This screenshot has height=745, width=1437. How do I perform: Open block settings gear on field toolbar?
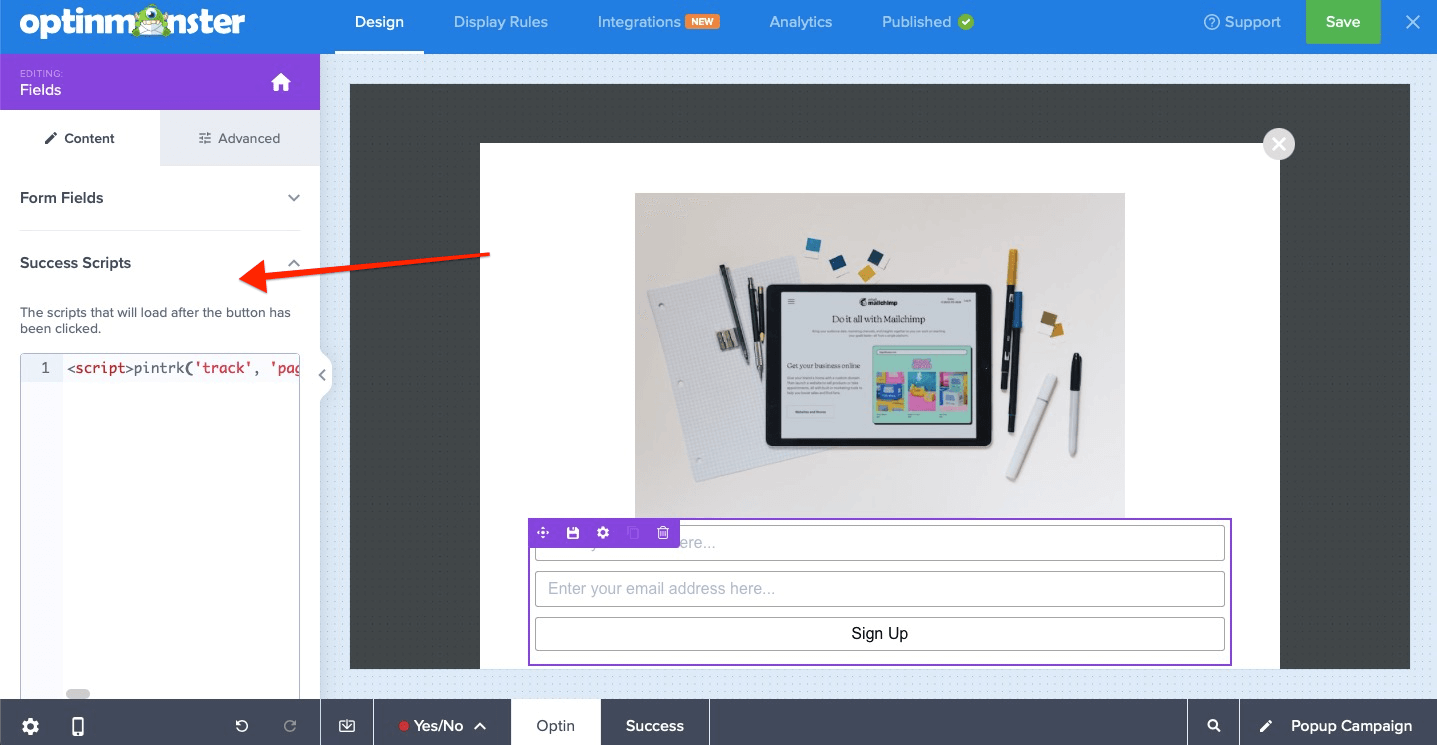pyautogui.click(x=603, y=533)
